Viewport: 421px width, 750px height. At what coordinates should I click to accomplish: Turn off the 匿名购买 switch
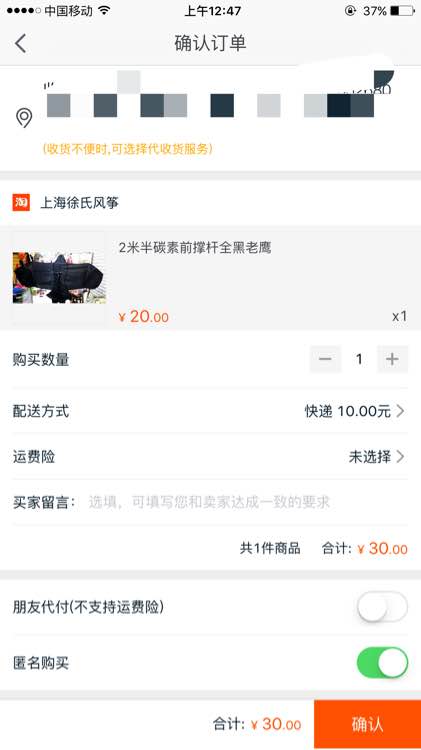tap(382, 662)
